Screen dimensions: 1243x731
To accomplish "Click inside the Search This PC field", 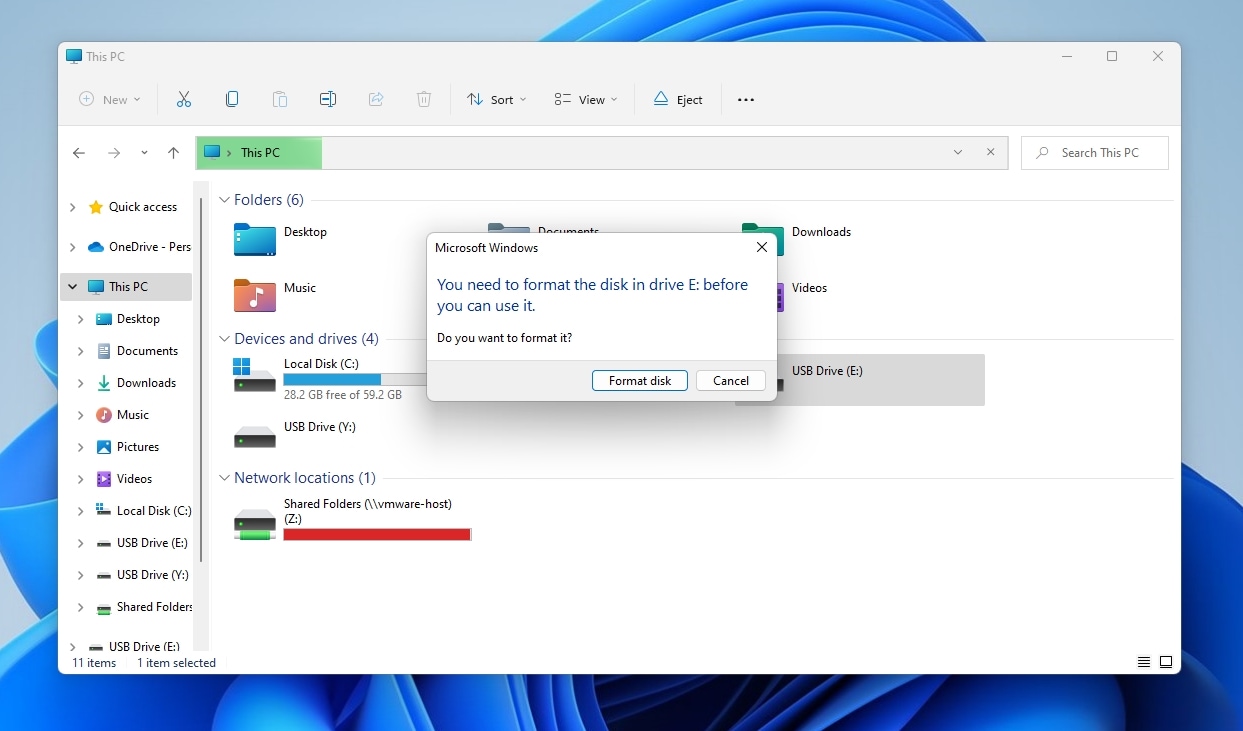I will click(1094, 152).
